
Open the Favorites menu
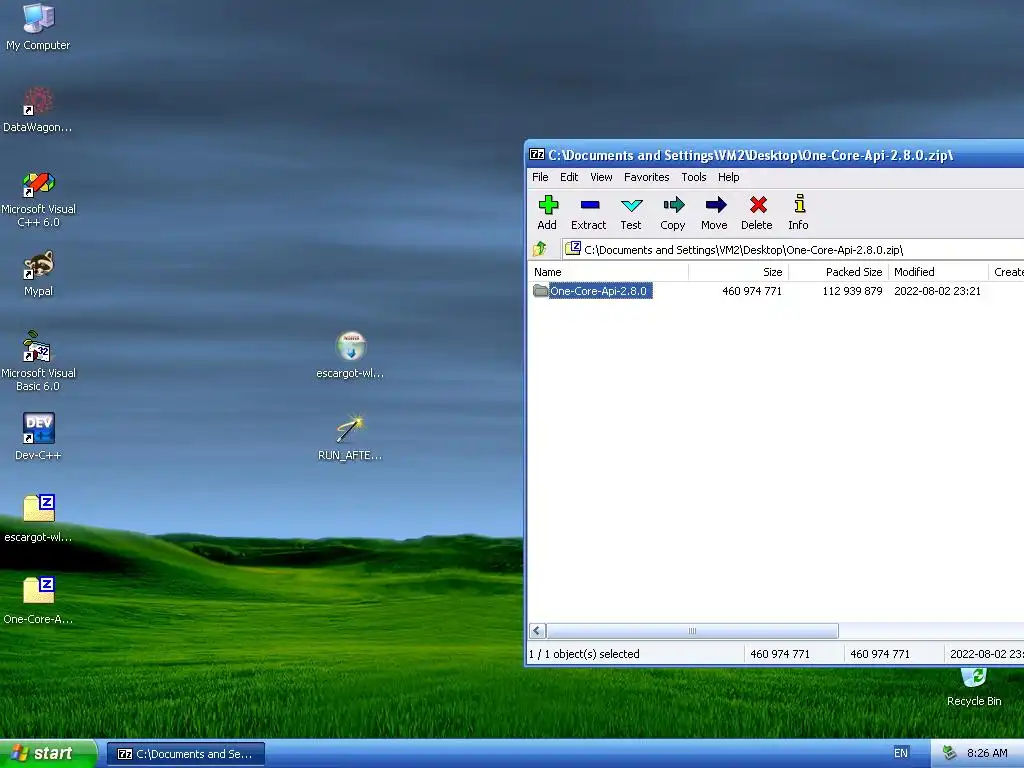coord(647,177)
